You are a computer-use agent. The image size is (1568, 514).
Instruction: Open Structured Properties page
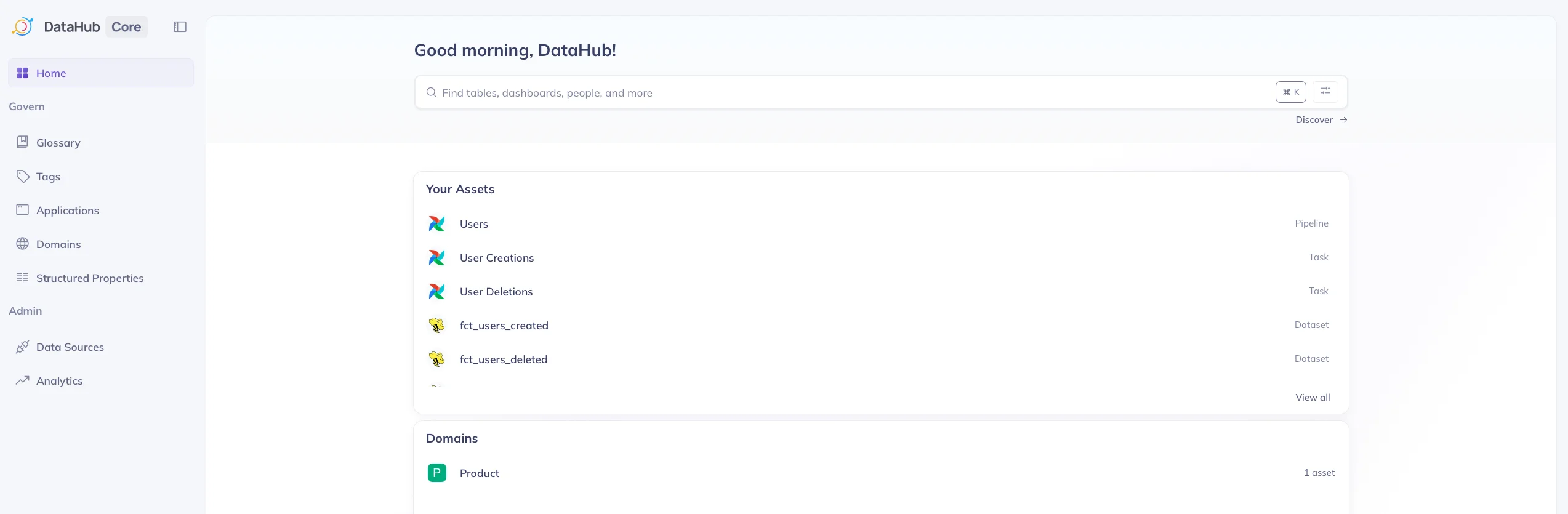(x=101, y=278)
